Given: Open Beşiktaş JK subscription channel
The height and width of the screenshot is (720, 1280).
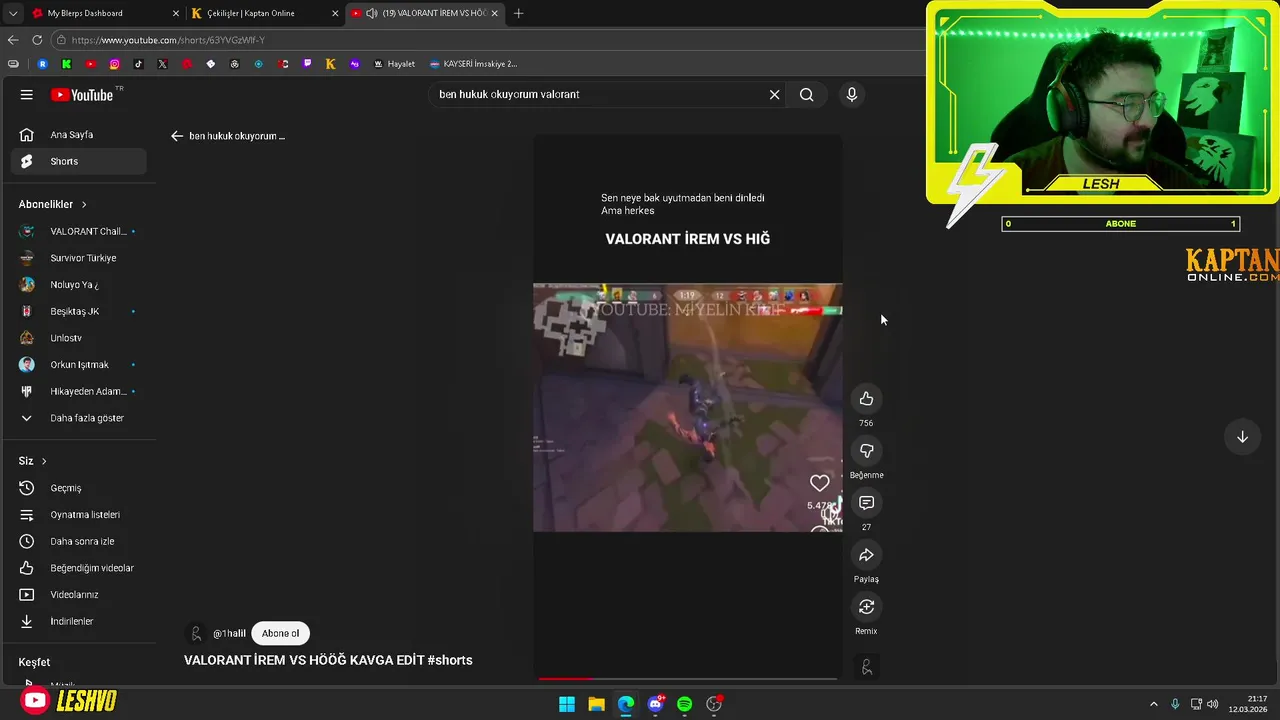Looking at the screenshot, I should (78, 311).
